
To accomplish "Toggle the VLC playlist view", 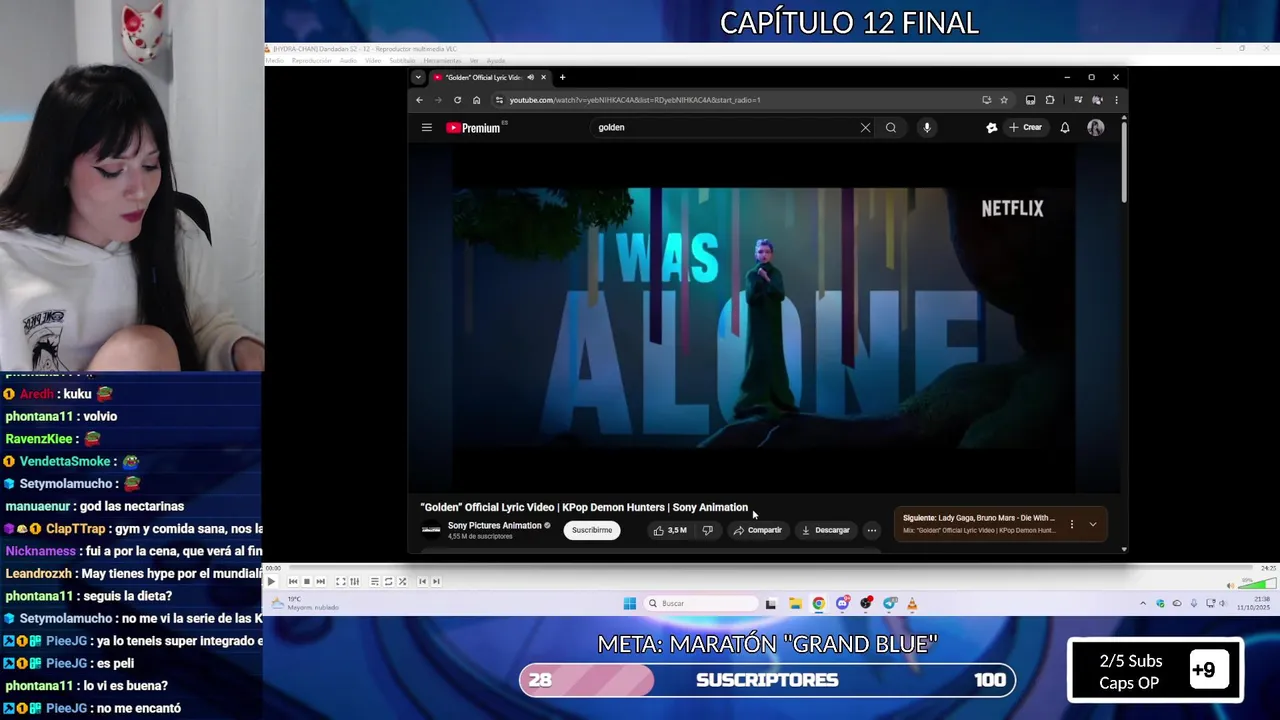I will point(375,581).
